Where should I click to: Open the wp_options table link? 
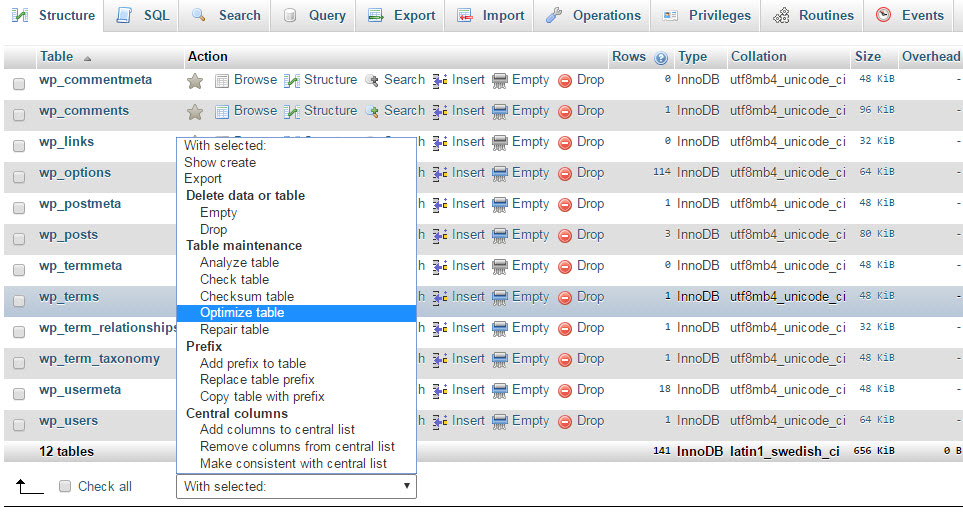pos(75,173)
